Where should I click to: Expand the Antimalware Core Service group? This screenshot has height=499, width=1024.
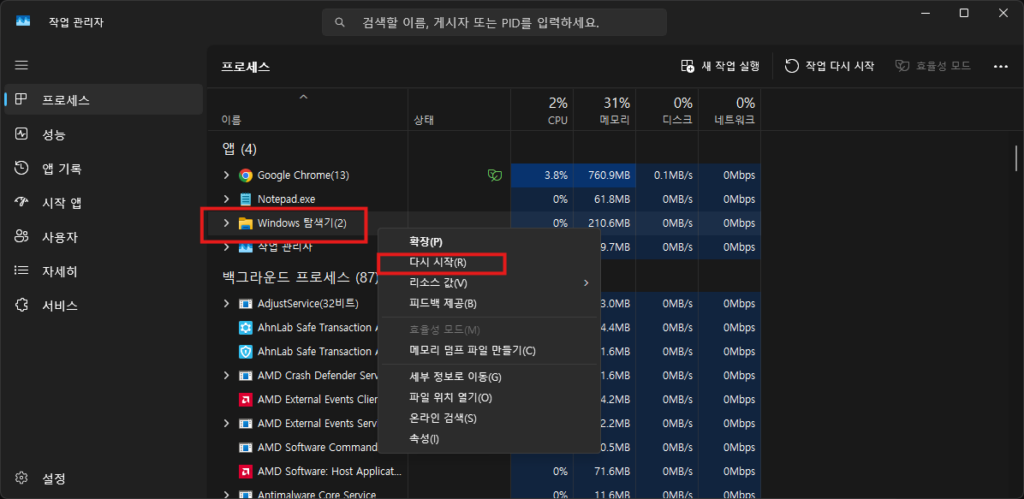click(x=226, y=494)
